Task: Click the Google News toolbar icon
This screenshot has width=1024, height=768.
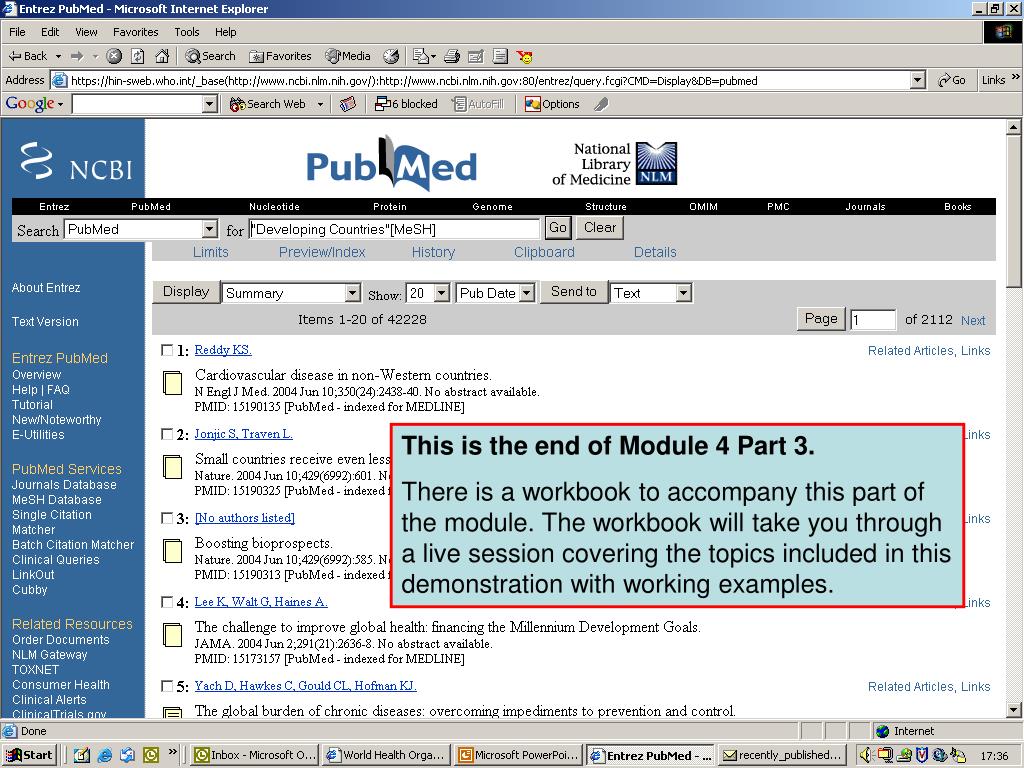Action: 348,104
